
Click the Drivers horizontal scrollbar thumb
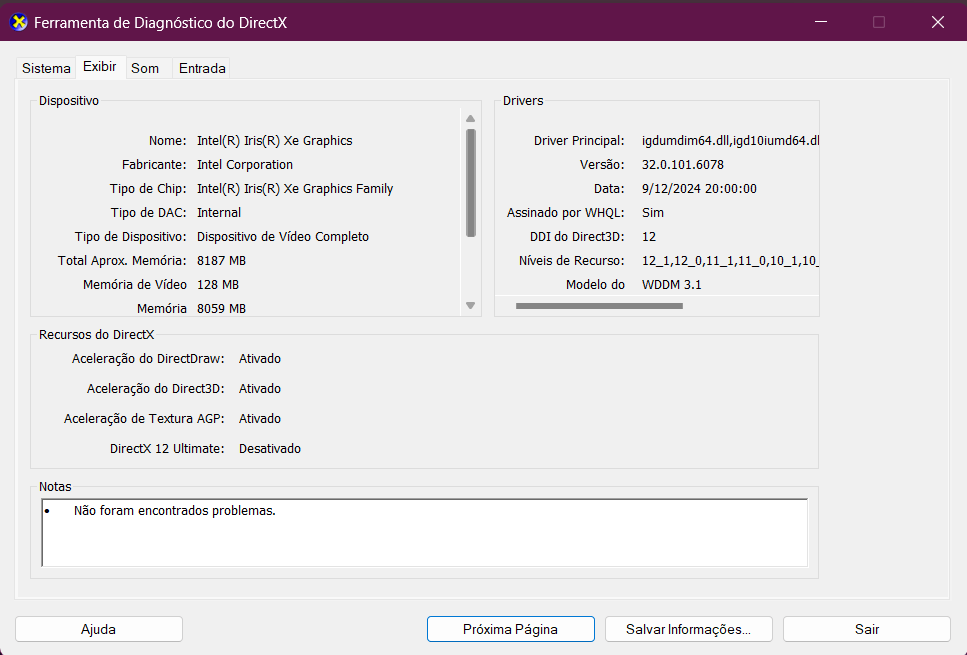click(599, 306)
